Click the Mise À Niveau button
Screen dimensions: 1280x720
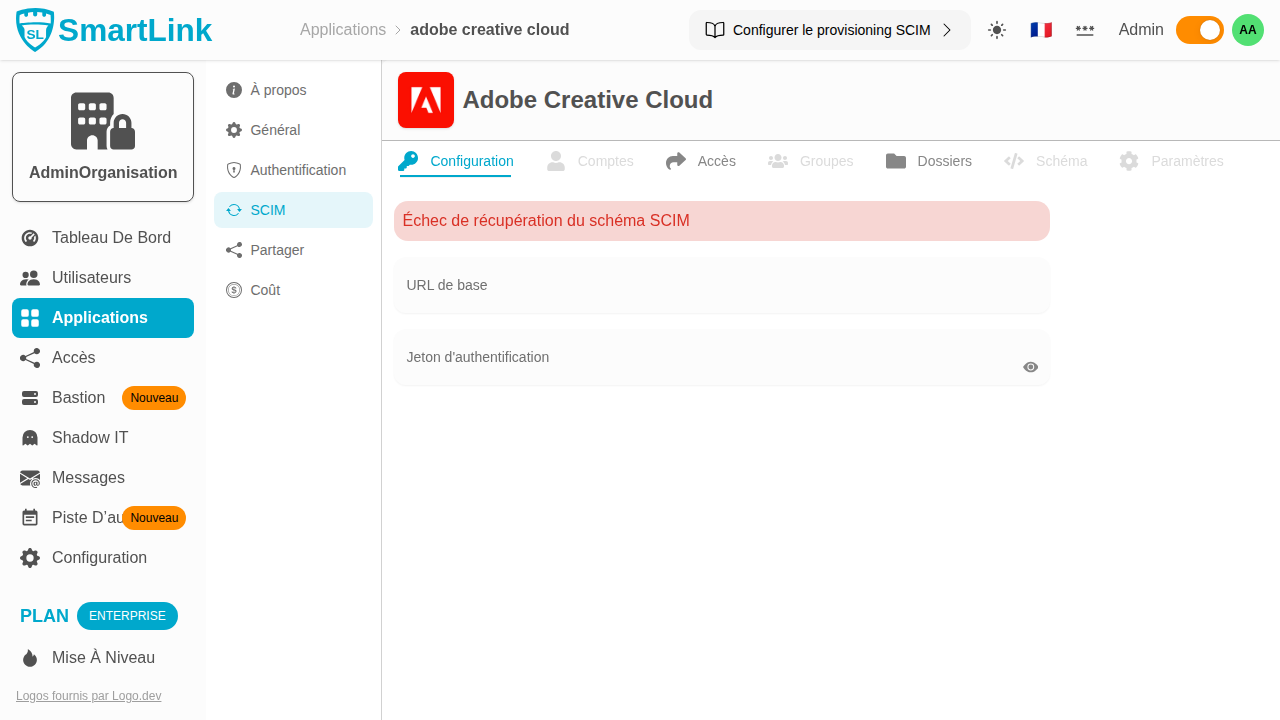(x=102, y=657)
